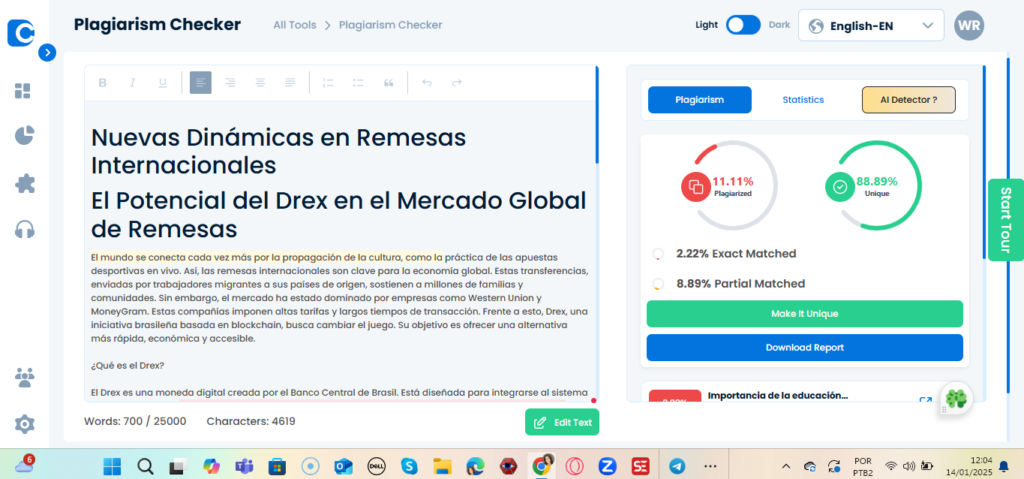
Task: Toggle italic formatting in the editor toolbar
Action: pos(133,82)
